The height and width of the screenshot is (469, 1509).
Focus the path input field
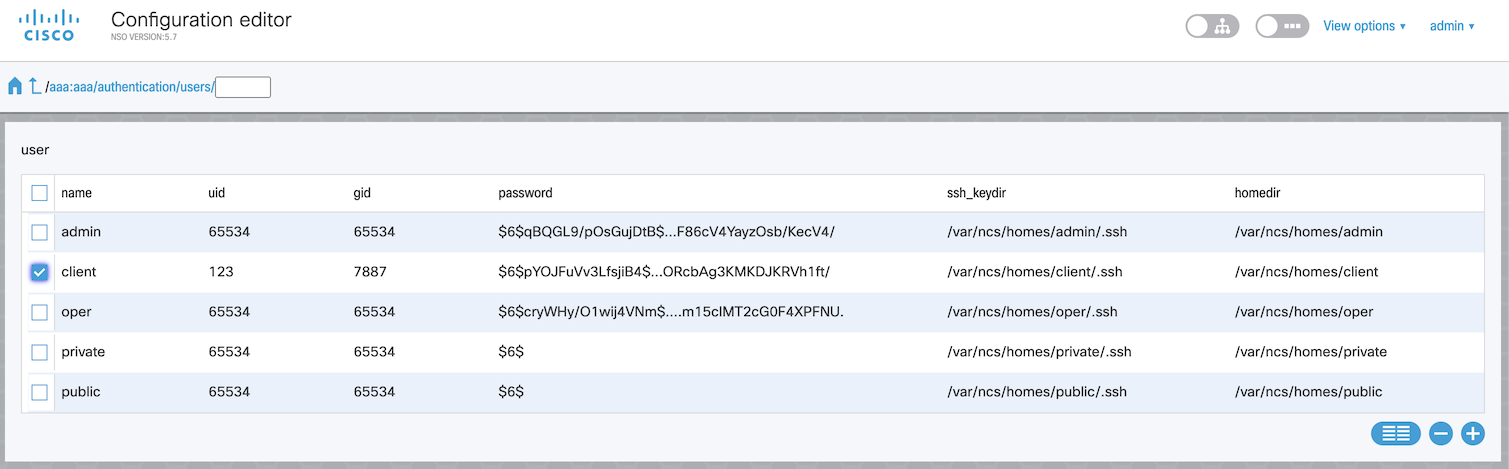243,87
